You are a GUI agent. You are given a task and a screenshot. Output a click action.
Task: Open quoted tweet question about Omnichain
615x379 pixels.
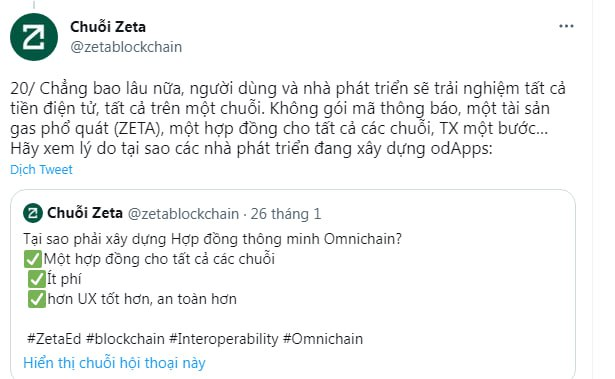pos(213,239)
